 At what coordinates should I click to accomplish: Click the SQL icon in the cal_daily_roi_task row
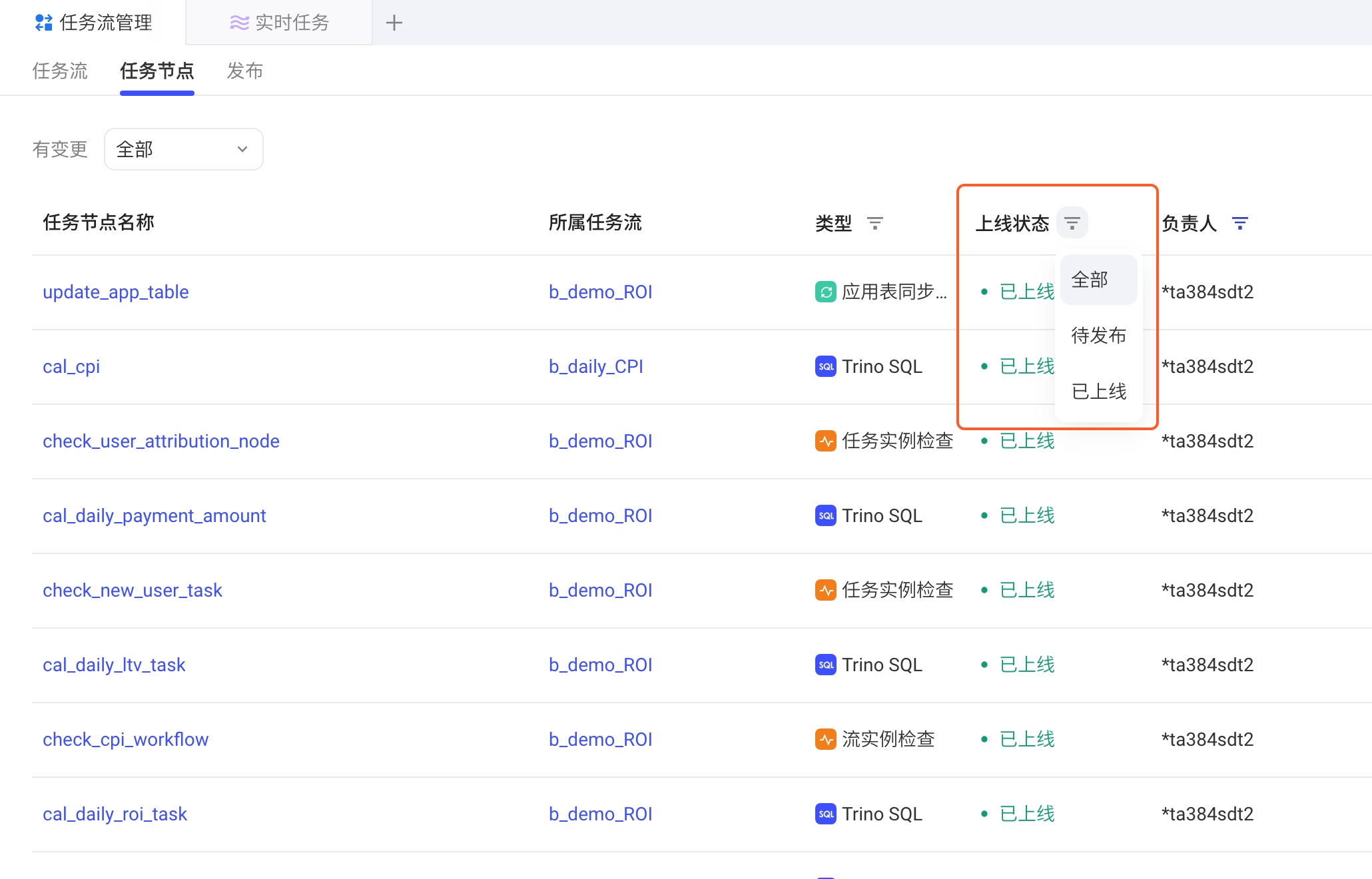click(826, 814)
